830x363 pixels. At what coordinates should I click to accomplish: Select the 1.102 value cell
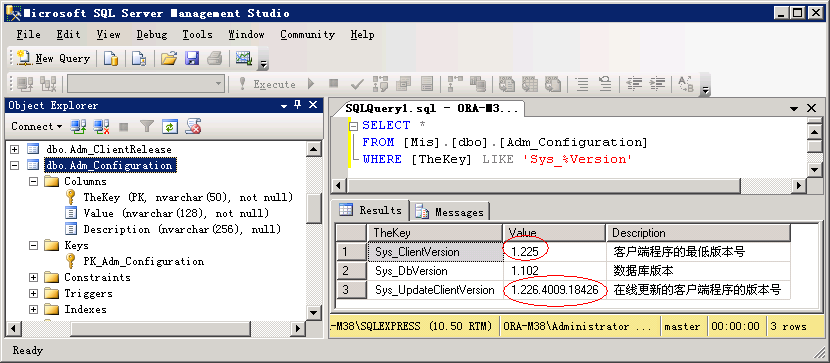click(x=554, y=271)
